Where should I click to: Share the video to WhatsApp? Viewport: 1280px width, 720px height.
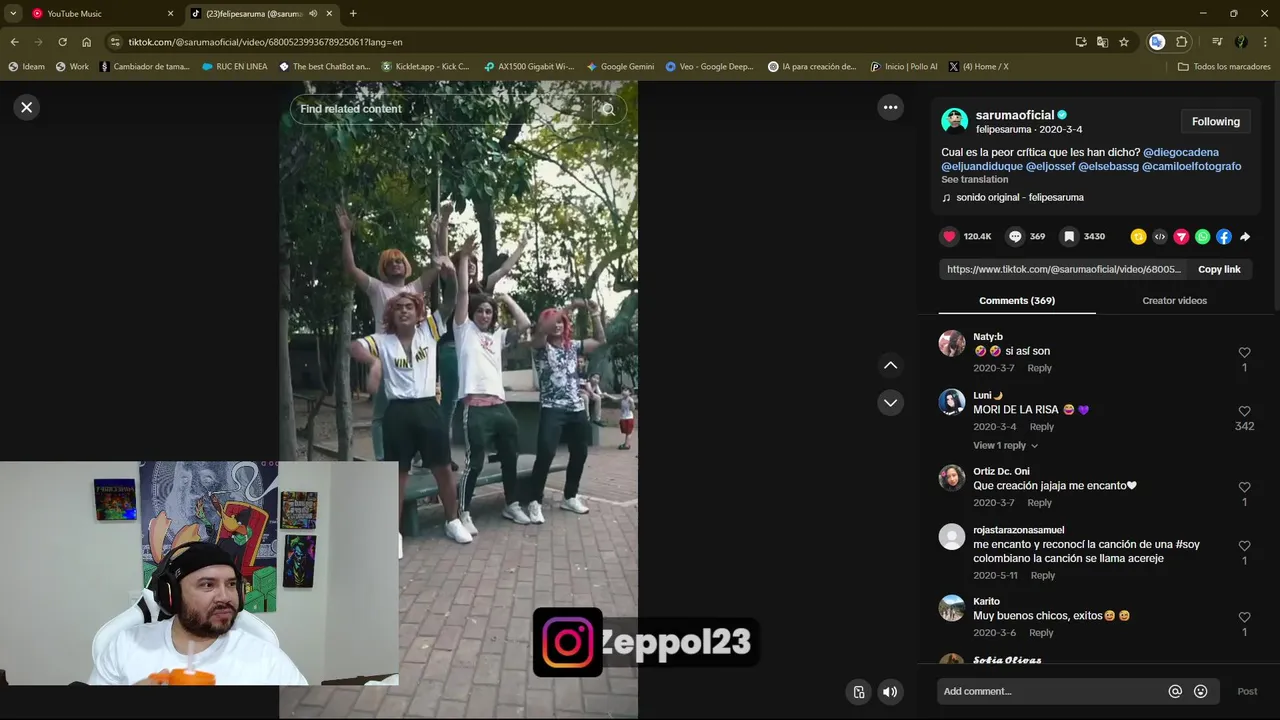point(1202,237)
